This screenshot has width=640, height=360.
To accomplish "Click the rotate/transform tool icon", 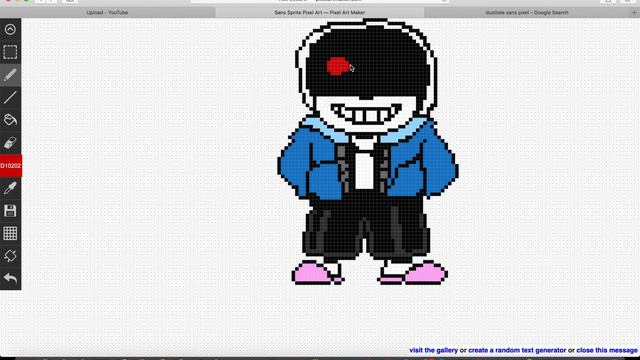I will tap(10, 256).
